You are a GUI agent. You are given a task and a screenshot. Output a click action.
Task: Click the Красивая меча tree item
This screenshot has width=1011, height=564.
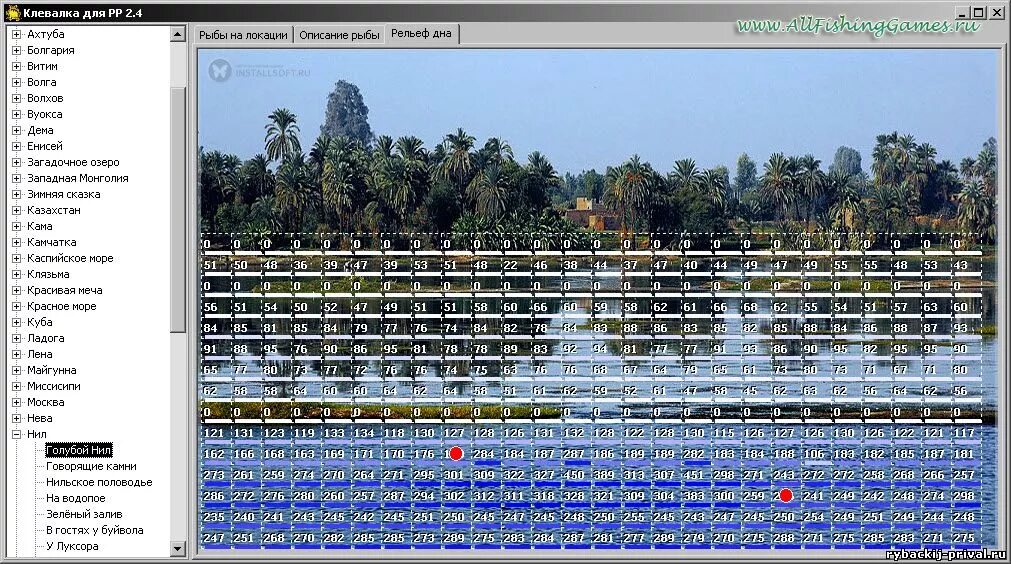click(x=64, y=291)
